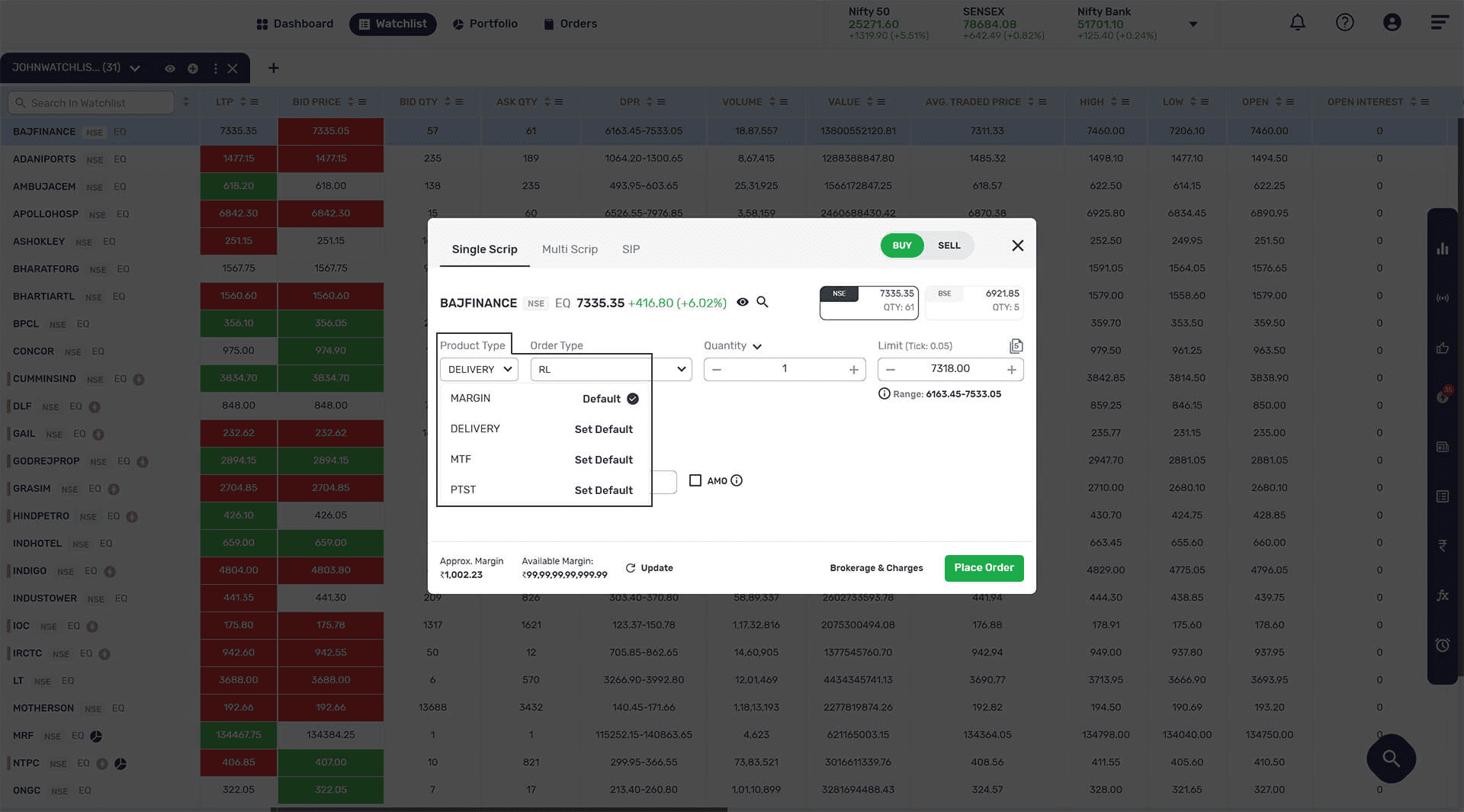Sort by the BID PRICE column arrows

(351, 102)
